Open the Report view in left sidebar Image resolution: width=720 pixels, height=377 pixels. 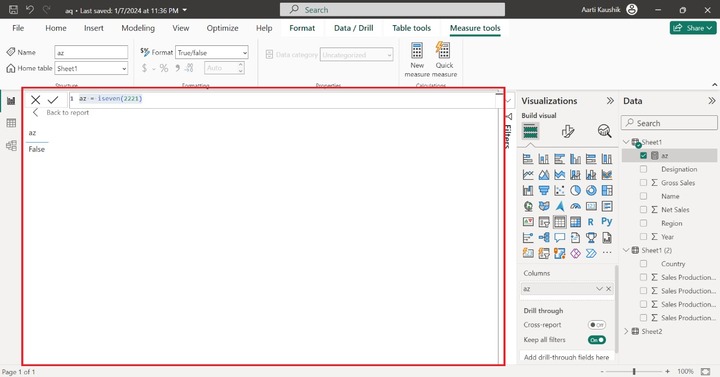(x=11, y=101)
